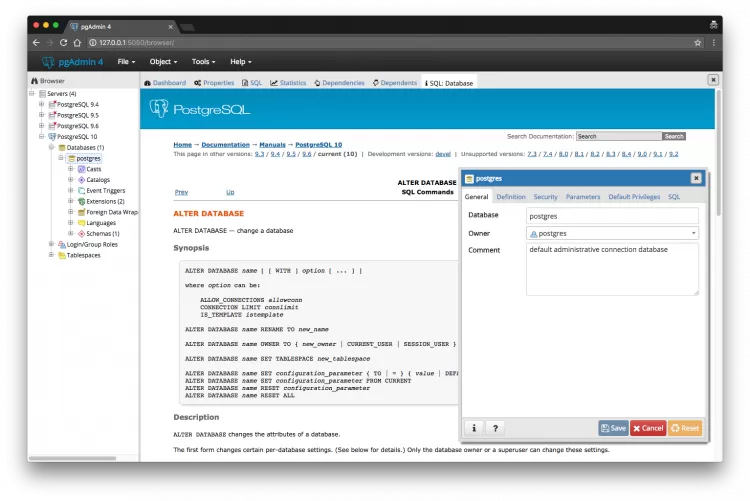Screen dimensions: 750x501
Task: Switch to the Dependencies tab
Action: tap(340, 83)
